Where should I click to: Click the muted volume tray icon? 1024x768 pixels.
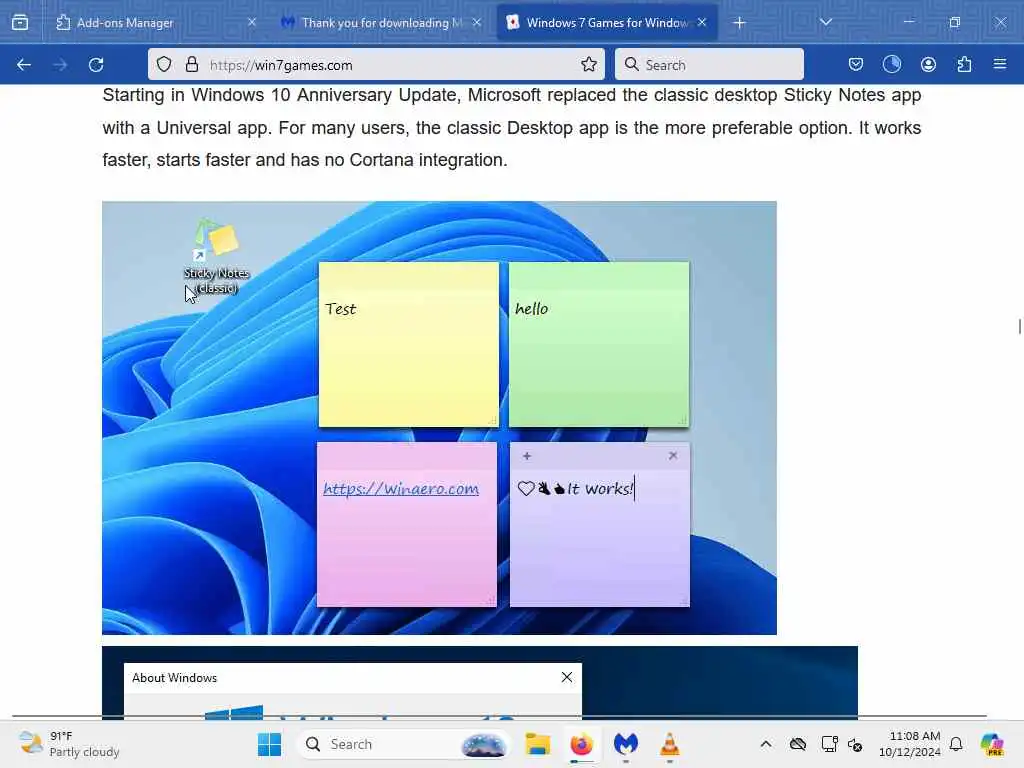click(856, 744)
